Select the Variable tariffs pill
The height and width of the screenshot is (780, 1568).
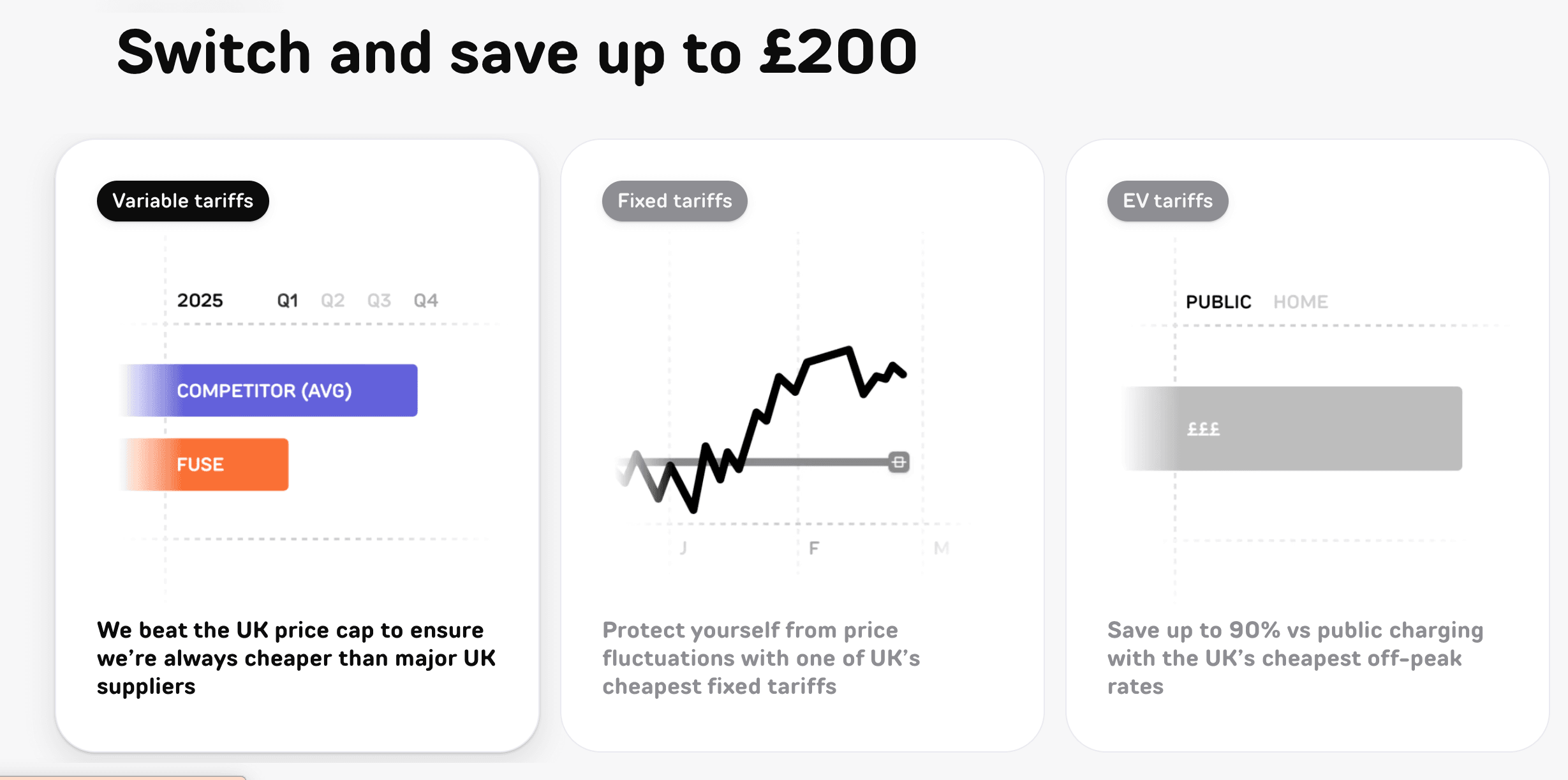coord(183,201)
